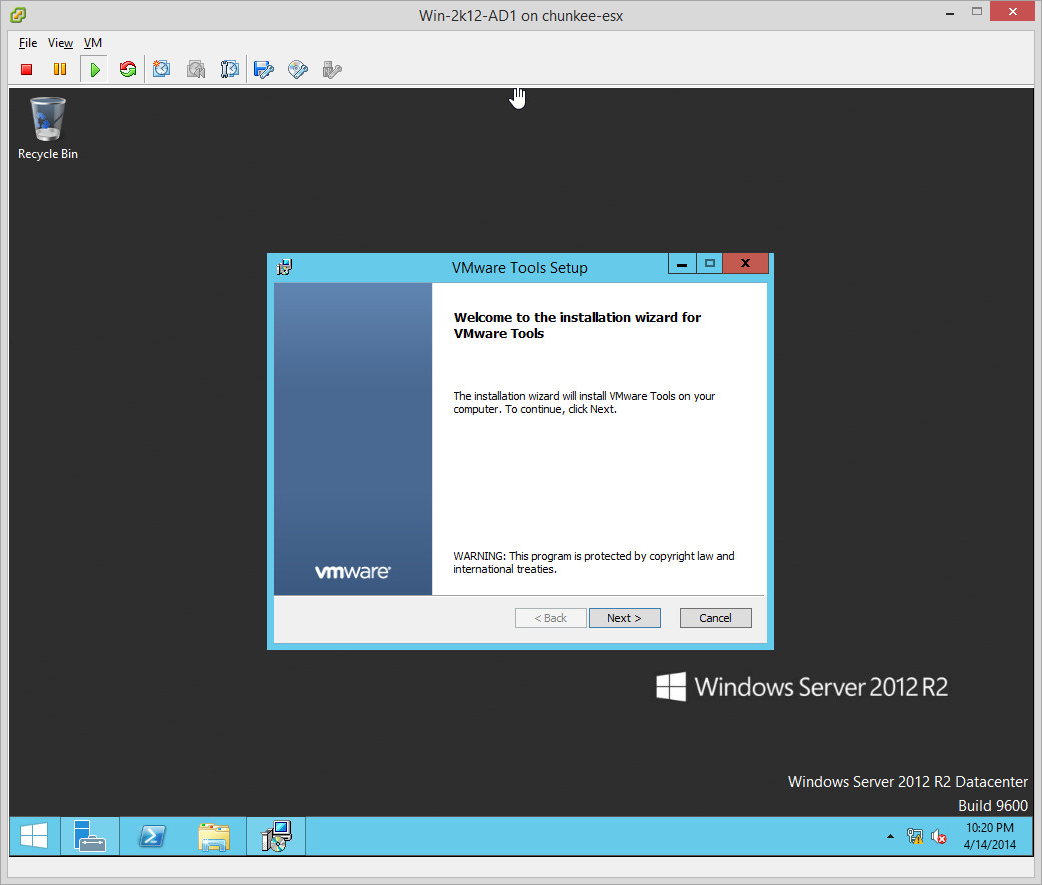The height and width of the screenshot is (885, 1042).
Task: Open PowerShell from the taskbar
Action: [151, 836]
